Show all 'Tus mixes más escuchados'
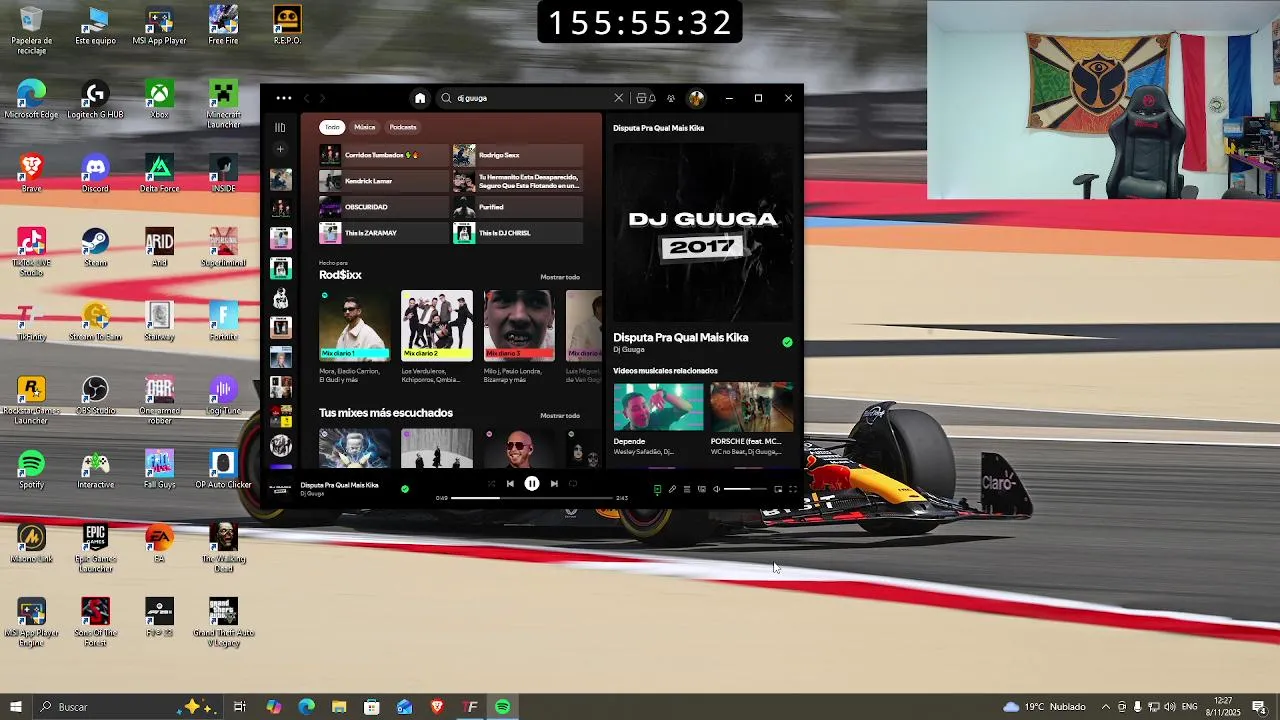Screen dimensions: 1280x720 click(560, 415)
